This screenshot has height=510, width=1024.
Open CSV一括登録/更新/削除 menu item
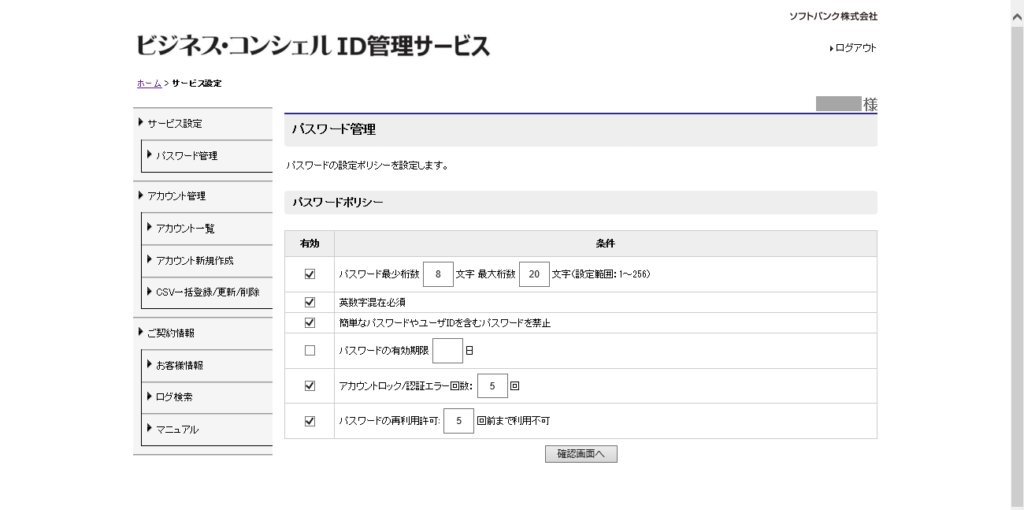point(208,293)
